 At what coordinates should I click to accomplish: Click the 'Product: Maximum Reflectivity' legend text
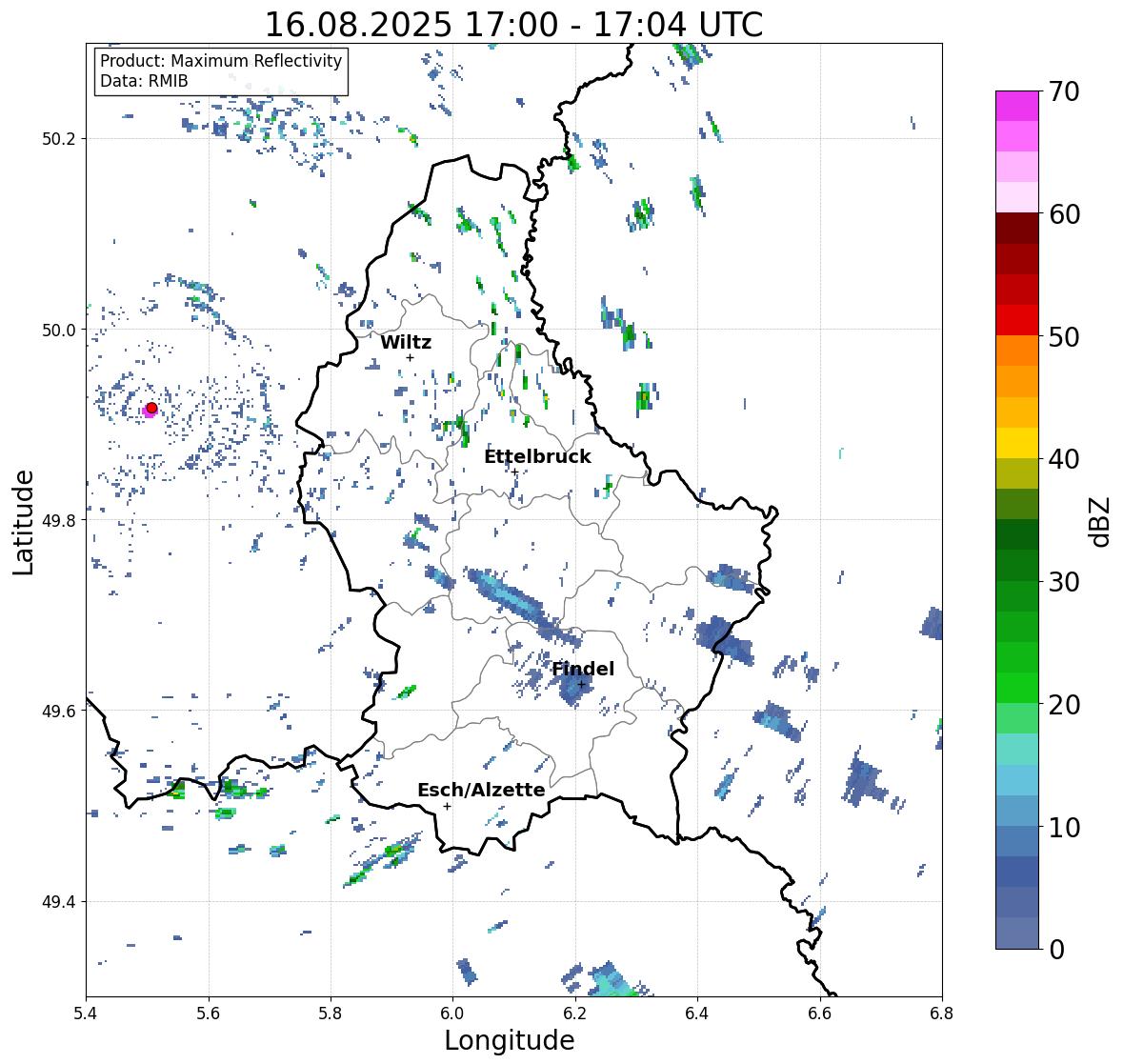(221, 61)
